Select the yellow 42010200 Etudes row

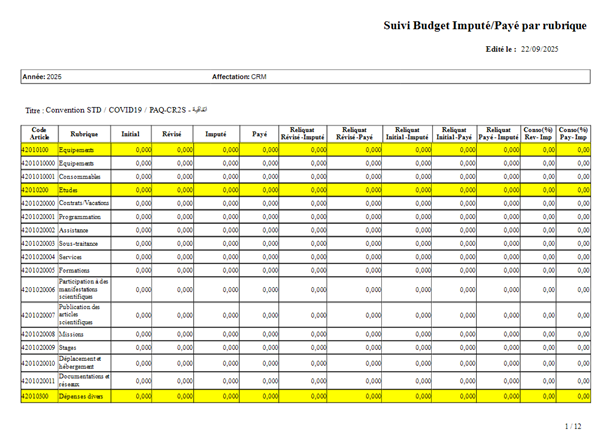tap(306, 190)
